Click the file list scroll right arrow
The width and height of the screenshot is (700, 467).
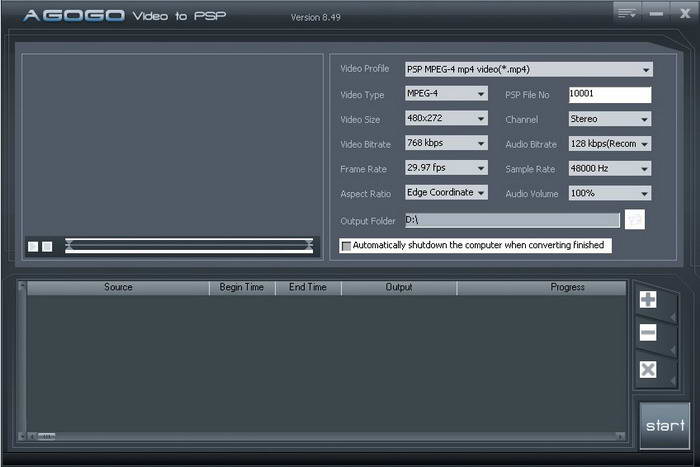point(621,436)
